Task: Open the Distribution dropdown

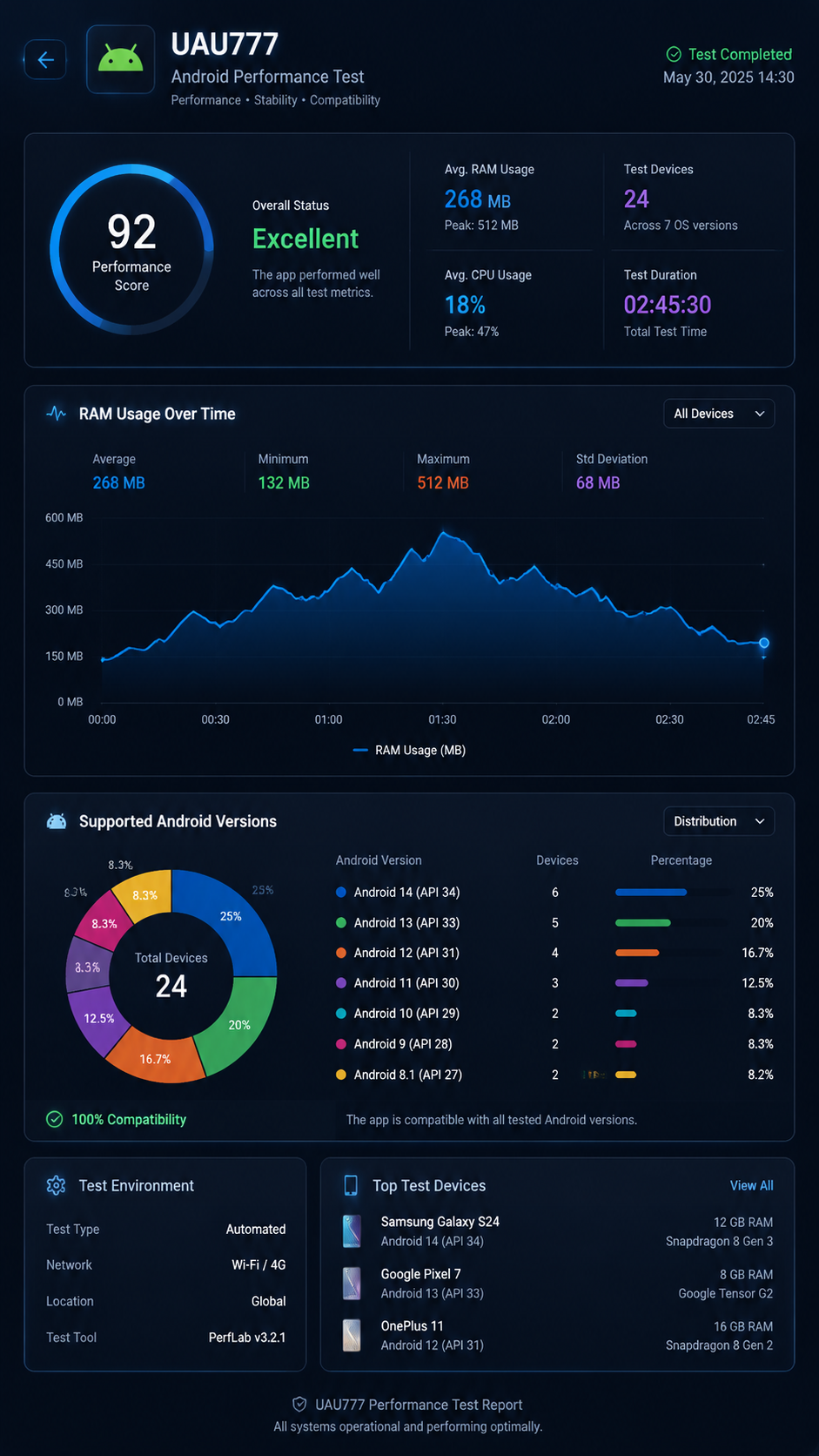Action: (x=719, y=821)
